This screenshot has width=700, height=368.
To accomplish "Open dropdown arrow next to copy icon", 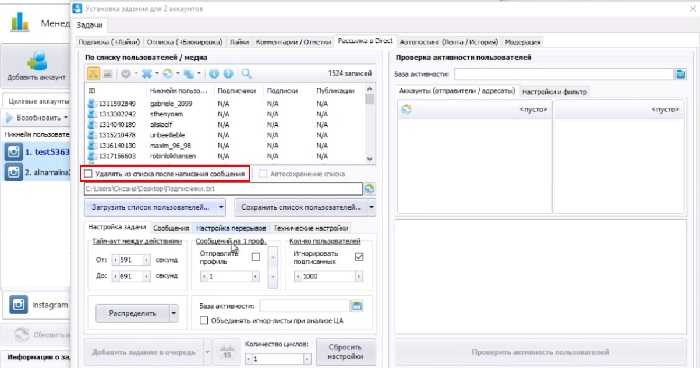I will (198, 74).
